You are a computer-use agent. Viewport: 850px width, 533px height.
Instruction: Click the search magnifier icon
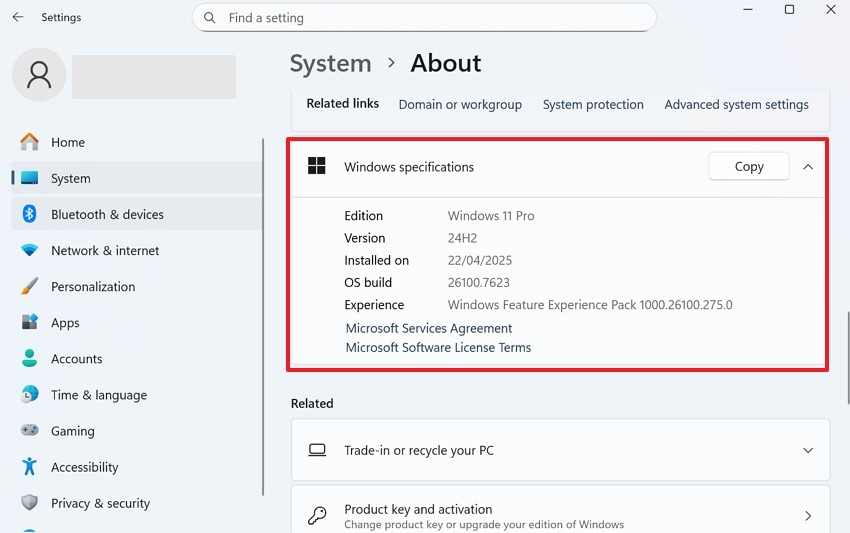tap(210, 18)
